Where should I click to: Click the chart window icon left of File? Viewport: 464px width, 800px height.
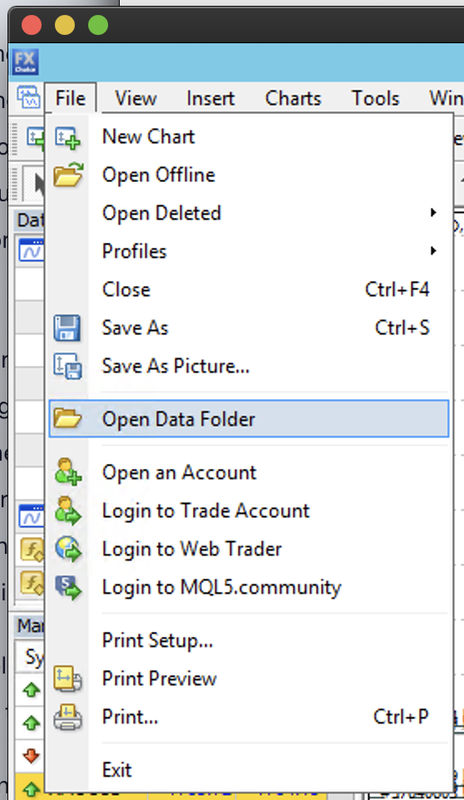pyautogui.click(x=29, y=97)
